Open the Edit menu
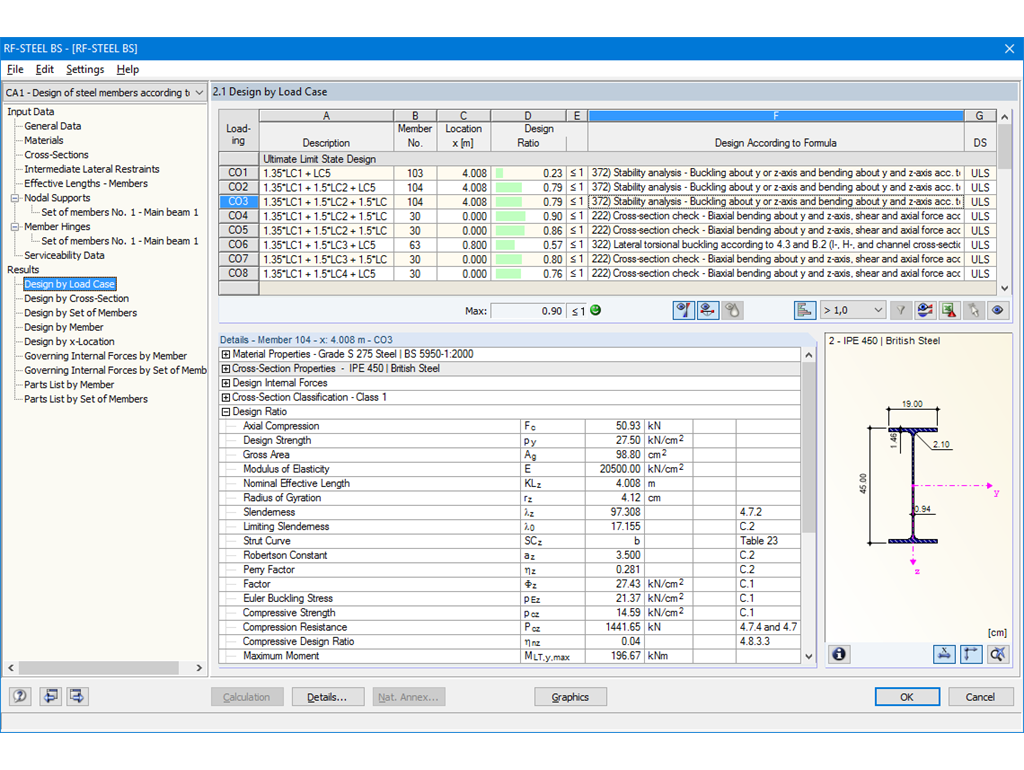Viewport: 1024px width, 770px height. tap(44, 69)
